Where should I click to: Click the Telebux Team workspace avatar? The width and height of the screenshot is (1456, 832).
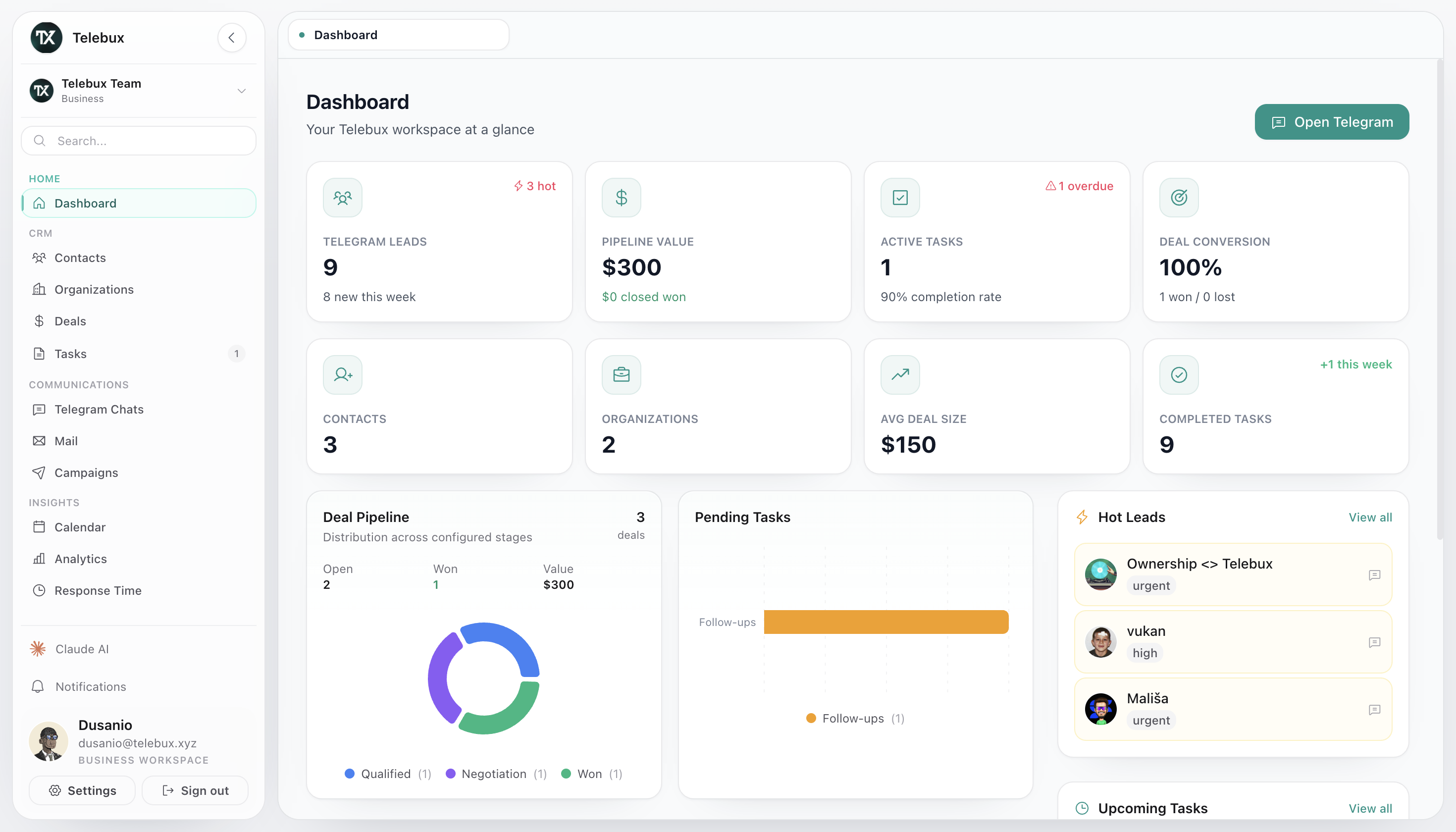(x=42, y=91)
